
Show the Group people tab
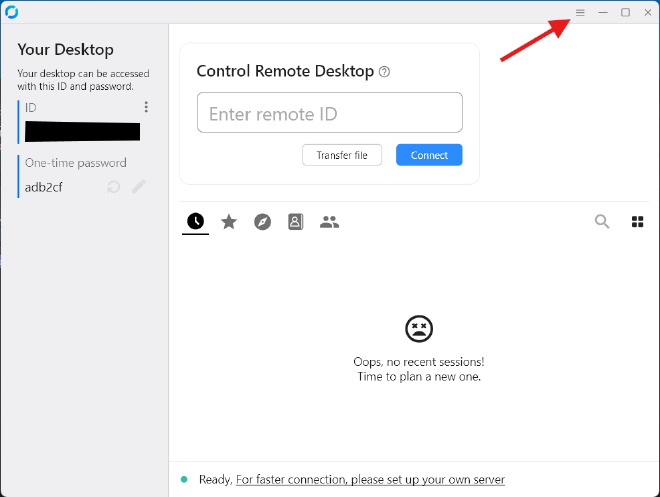[x=329, y=221]
